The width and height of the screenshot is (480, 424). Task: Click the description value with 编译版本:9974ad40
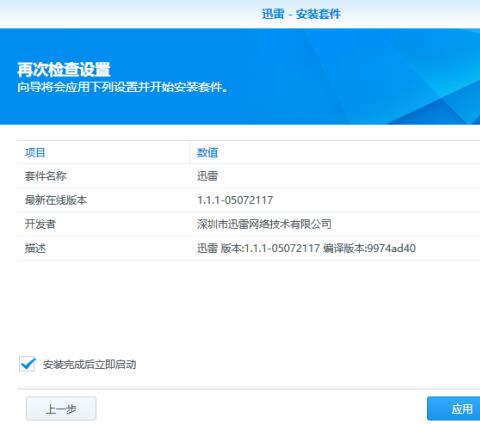tap(306, 248)
